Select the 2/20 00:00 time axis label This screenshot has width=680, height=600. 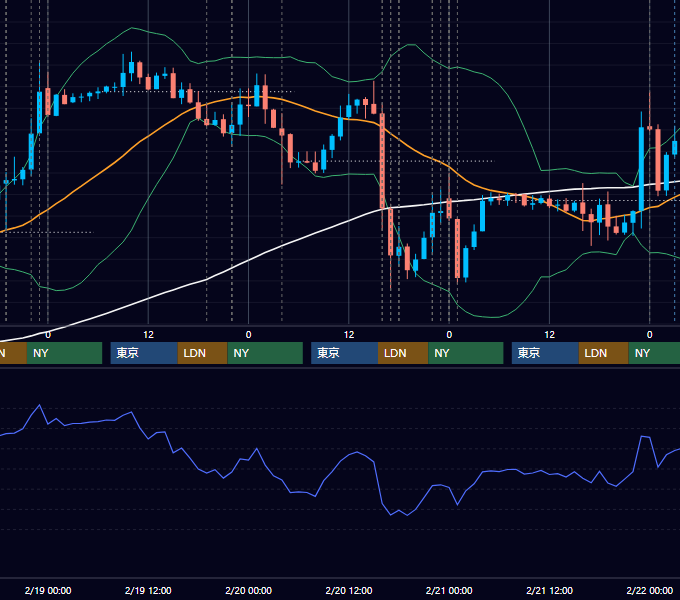click(248, 590)
